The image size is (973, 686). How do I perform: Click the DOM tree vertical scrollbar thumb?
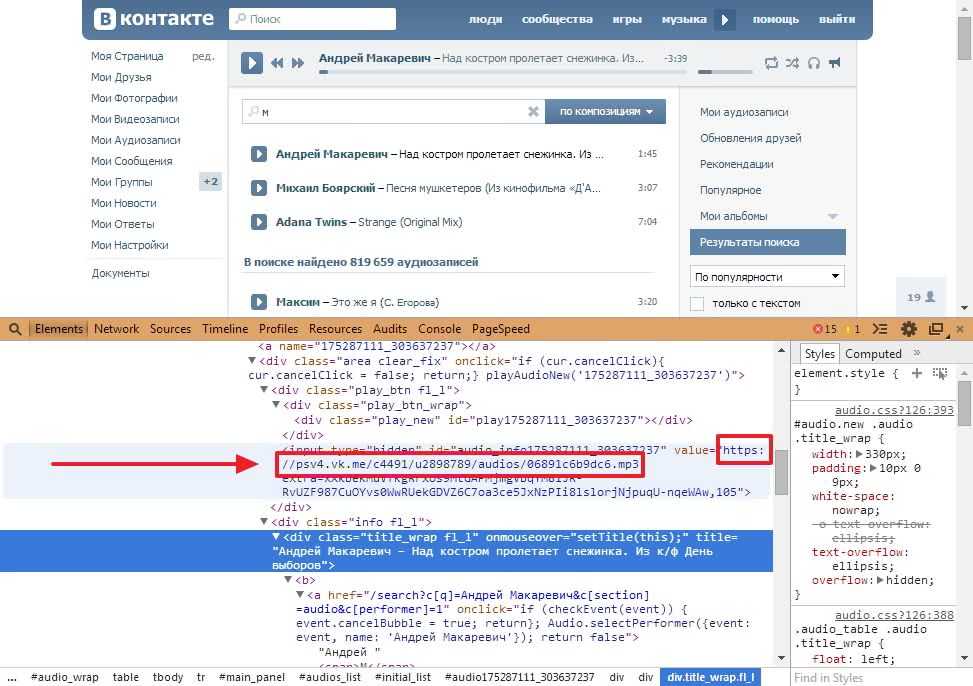(781, 471)
